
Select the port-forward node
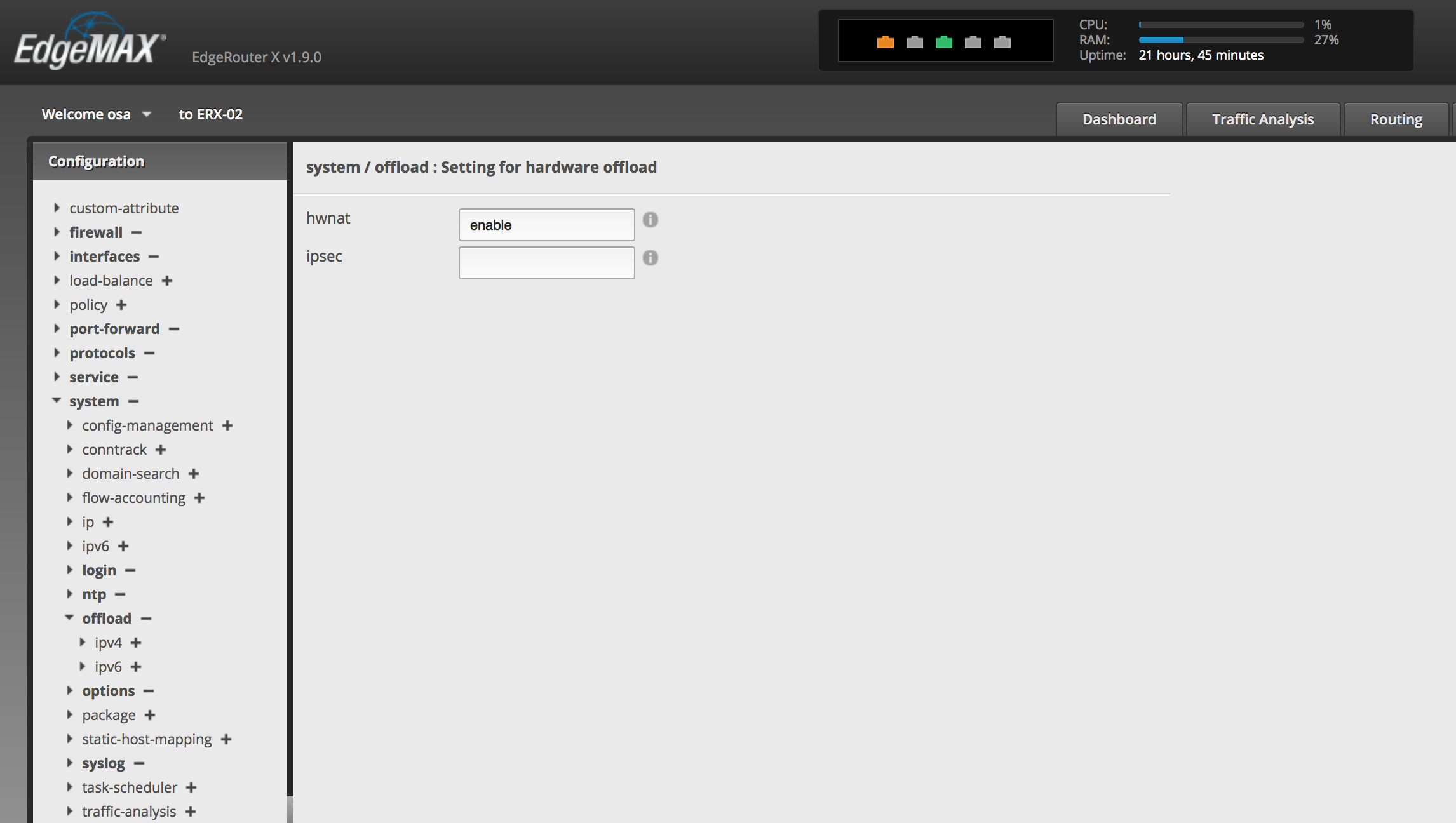pyautogui.click(x=114, y=329)
